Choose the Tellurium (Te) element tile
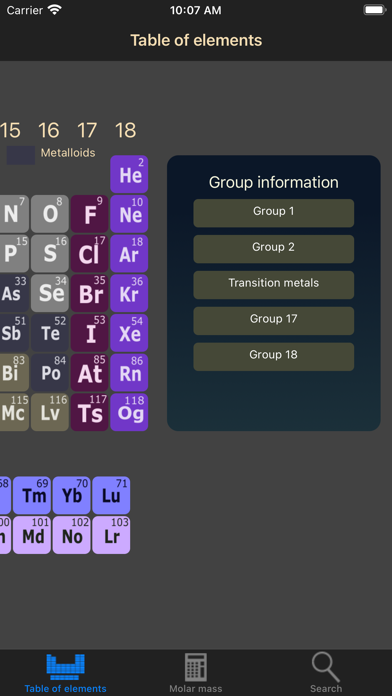Image resolution: width=392 pixels, height=696 pixels. coord(50,333)
